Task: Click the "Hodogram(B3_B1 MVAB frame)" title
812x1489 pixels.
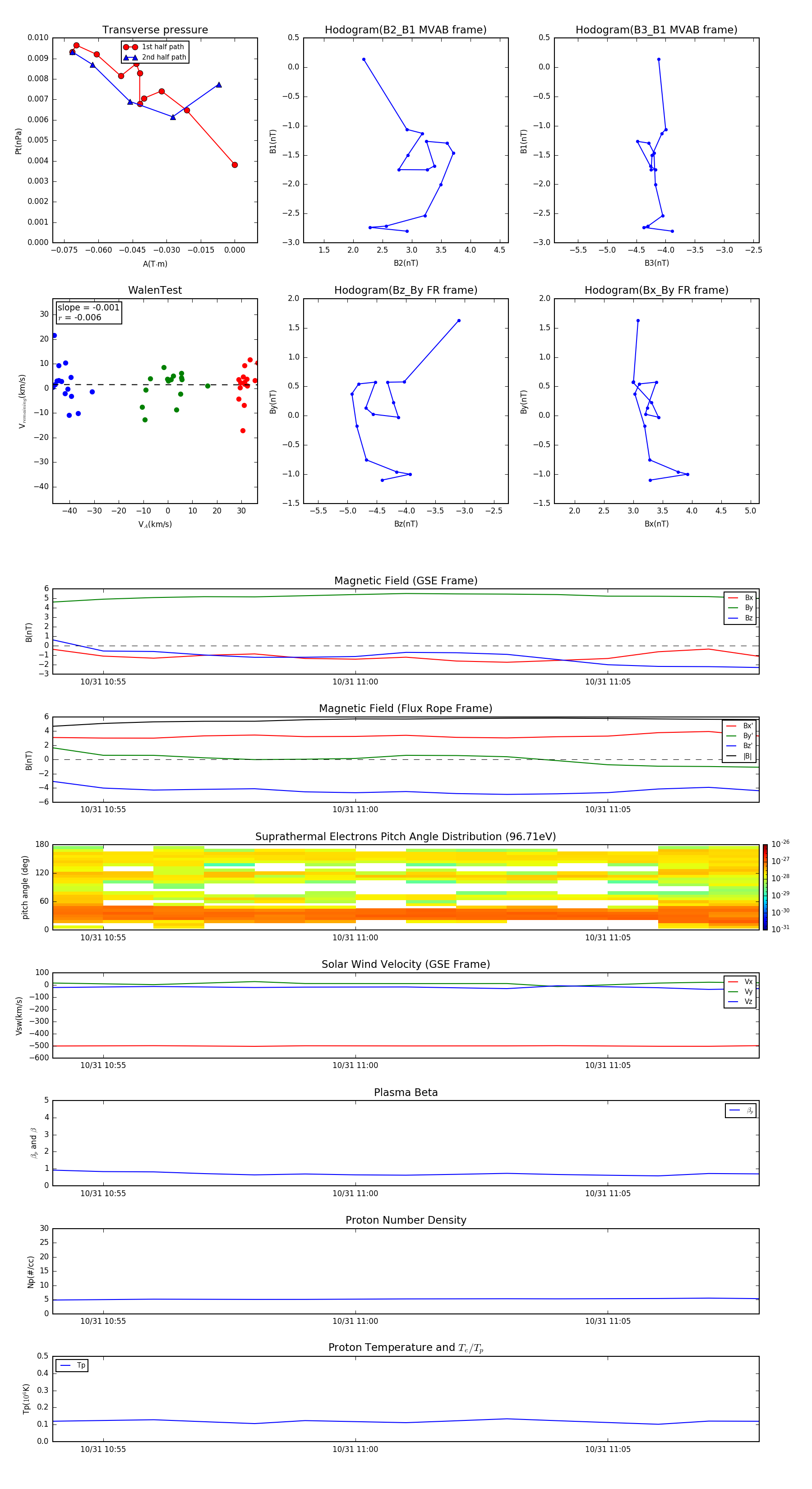Action: [656, 29]
